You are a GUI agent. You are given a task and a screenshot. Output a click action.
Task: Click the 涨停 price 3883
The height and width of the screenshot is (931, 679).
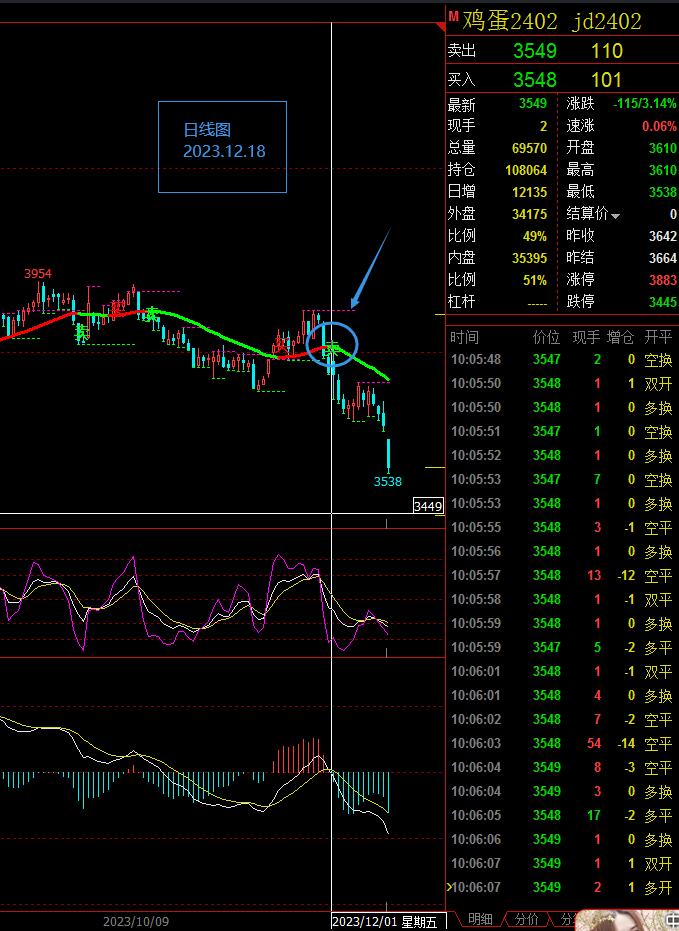click(x=663, y=280)
